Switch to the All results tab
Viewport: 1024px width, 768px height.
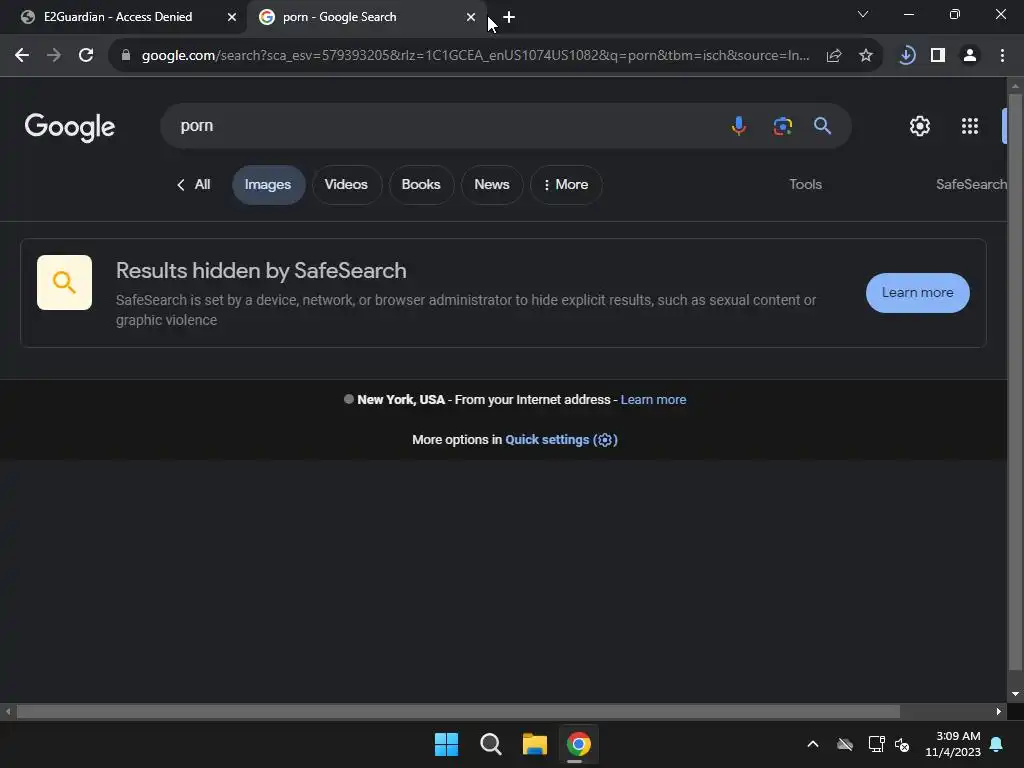(x=194, y=185)
